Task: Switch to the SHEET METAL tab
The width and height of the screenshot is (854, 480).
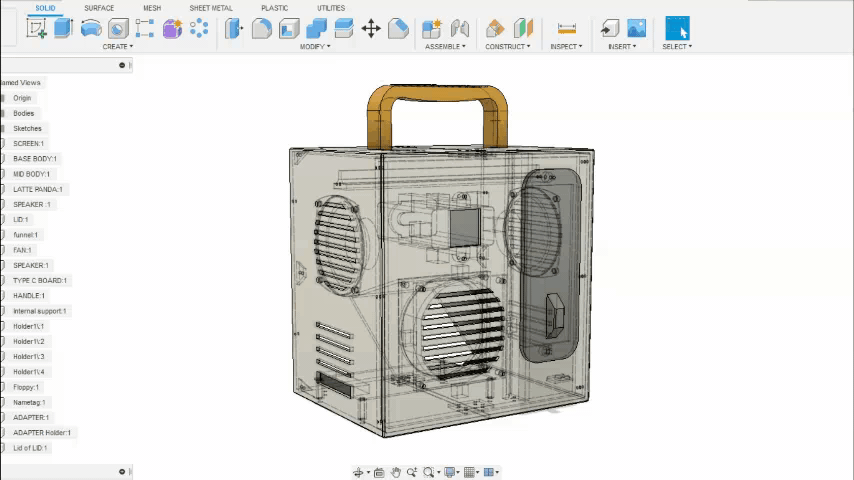Action: 211,8
